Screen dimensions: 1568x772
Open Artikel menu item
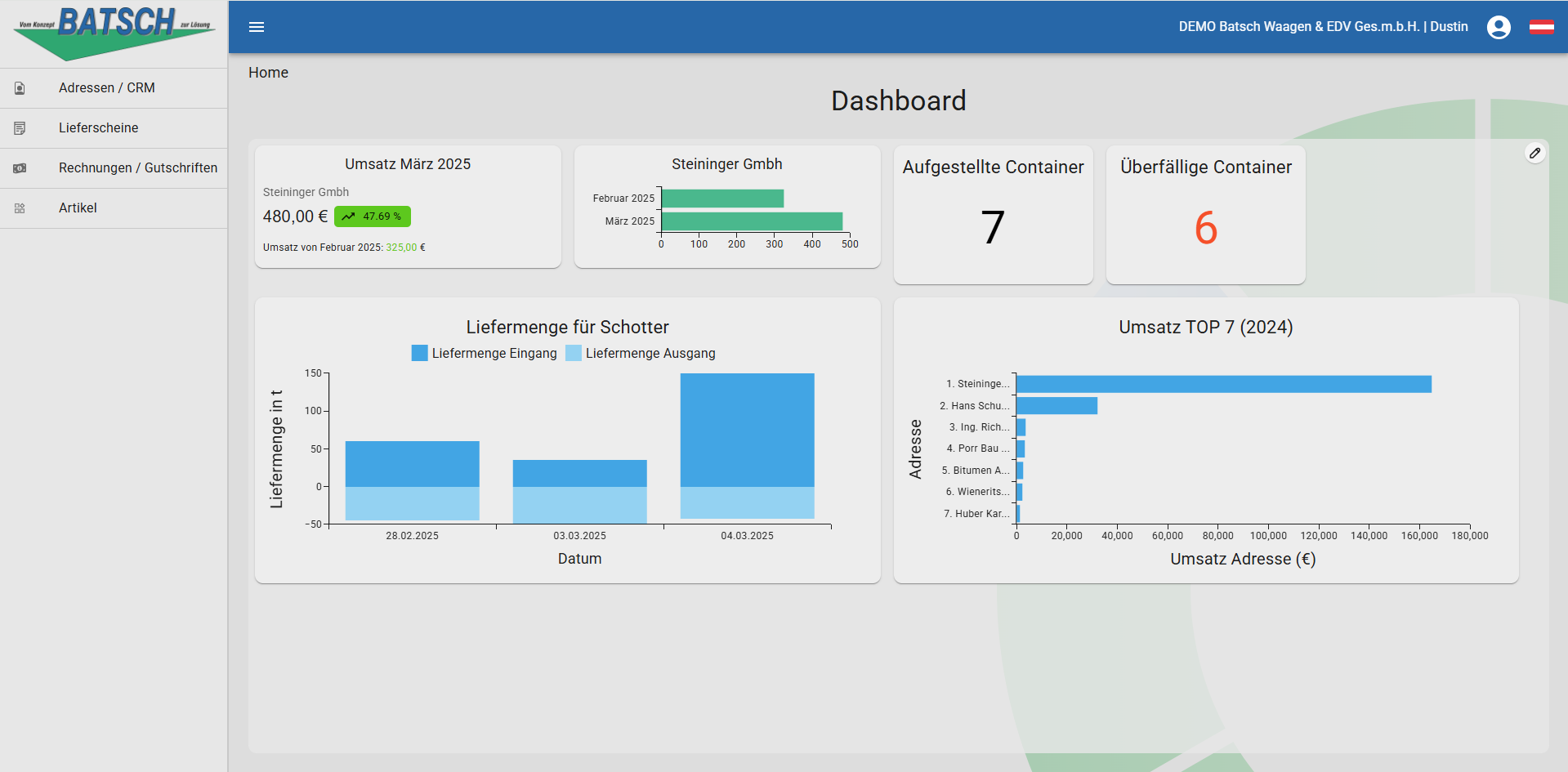[x=114, y=208]
